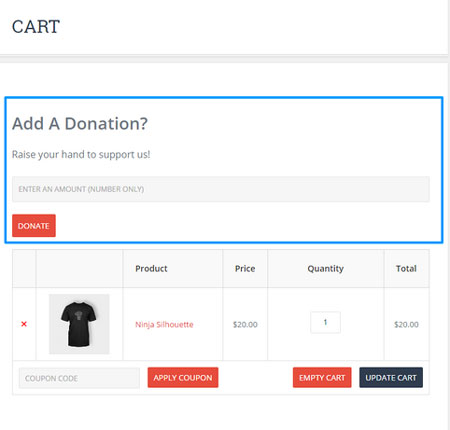Click the Price column header
Image resolution: width=450 pixels, height=430 pixels.
pos(245,269)
